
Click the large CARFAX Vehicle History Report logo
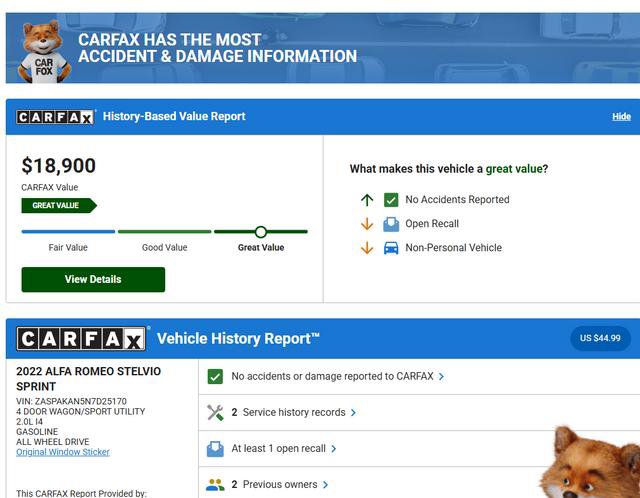82,339
